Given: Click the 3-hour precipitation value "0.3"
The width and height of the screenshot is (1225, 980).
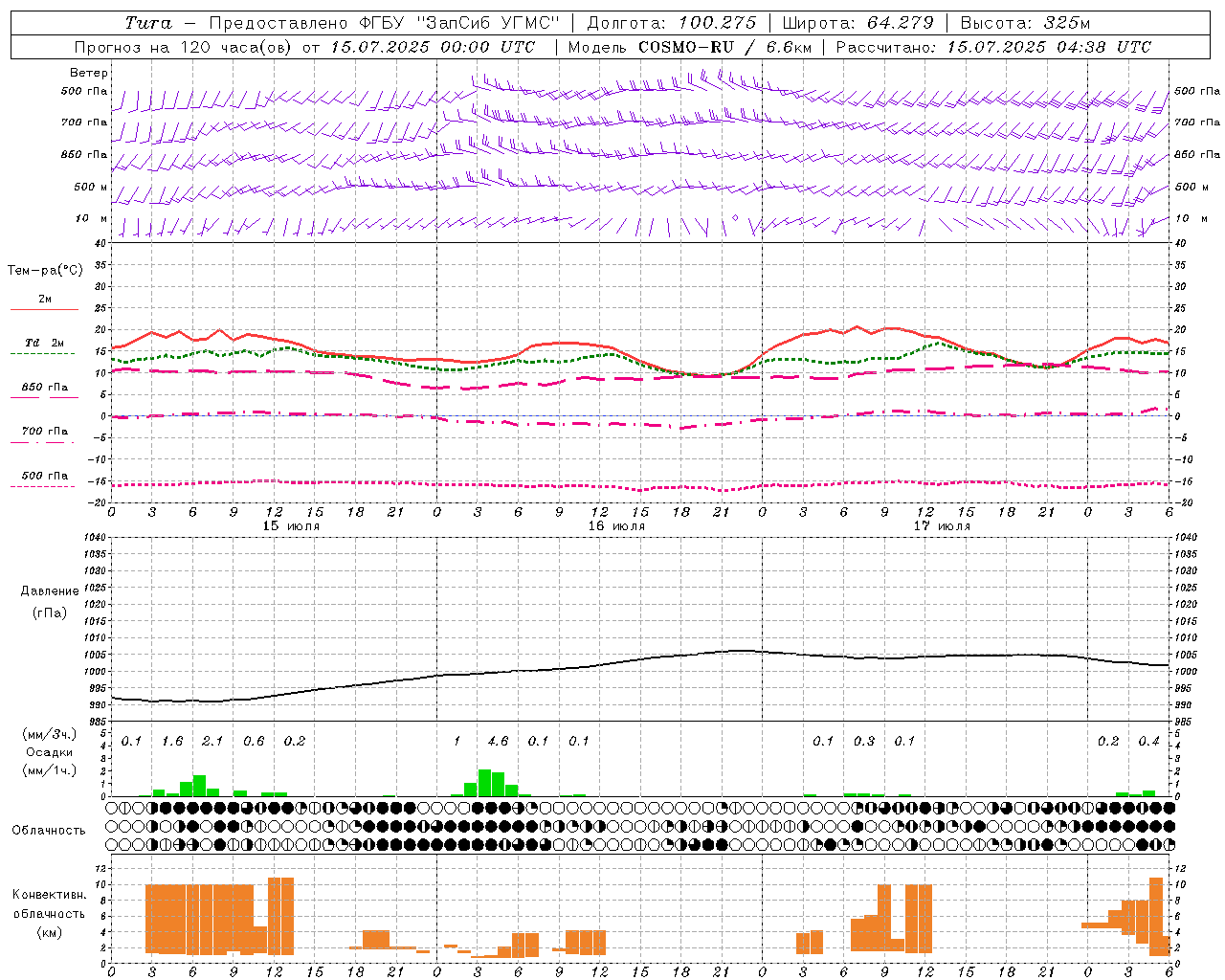Looking at the screenshot, I should click(x=864, y=742).
